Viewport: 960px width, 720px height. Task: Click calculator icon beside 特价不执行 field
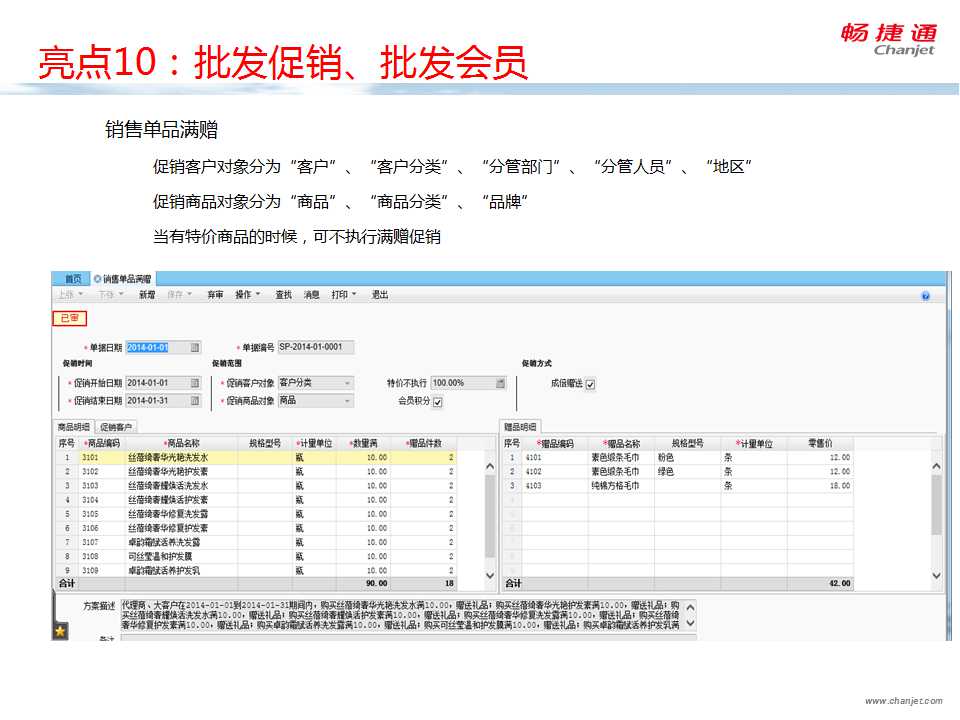tap(500, 383)
